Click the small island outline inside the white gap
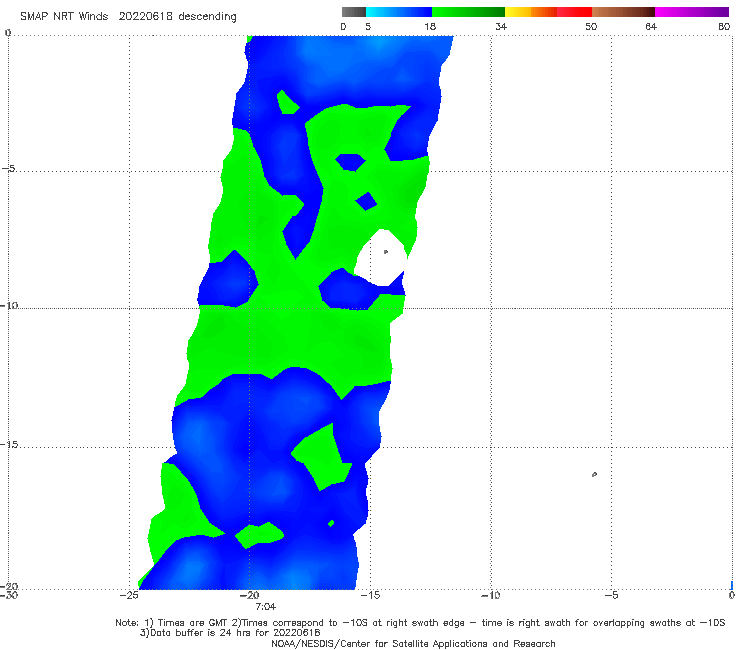Screen dimensions: 740x650 (x=386, y=252)
